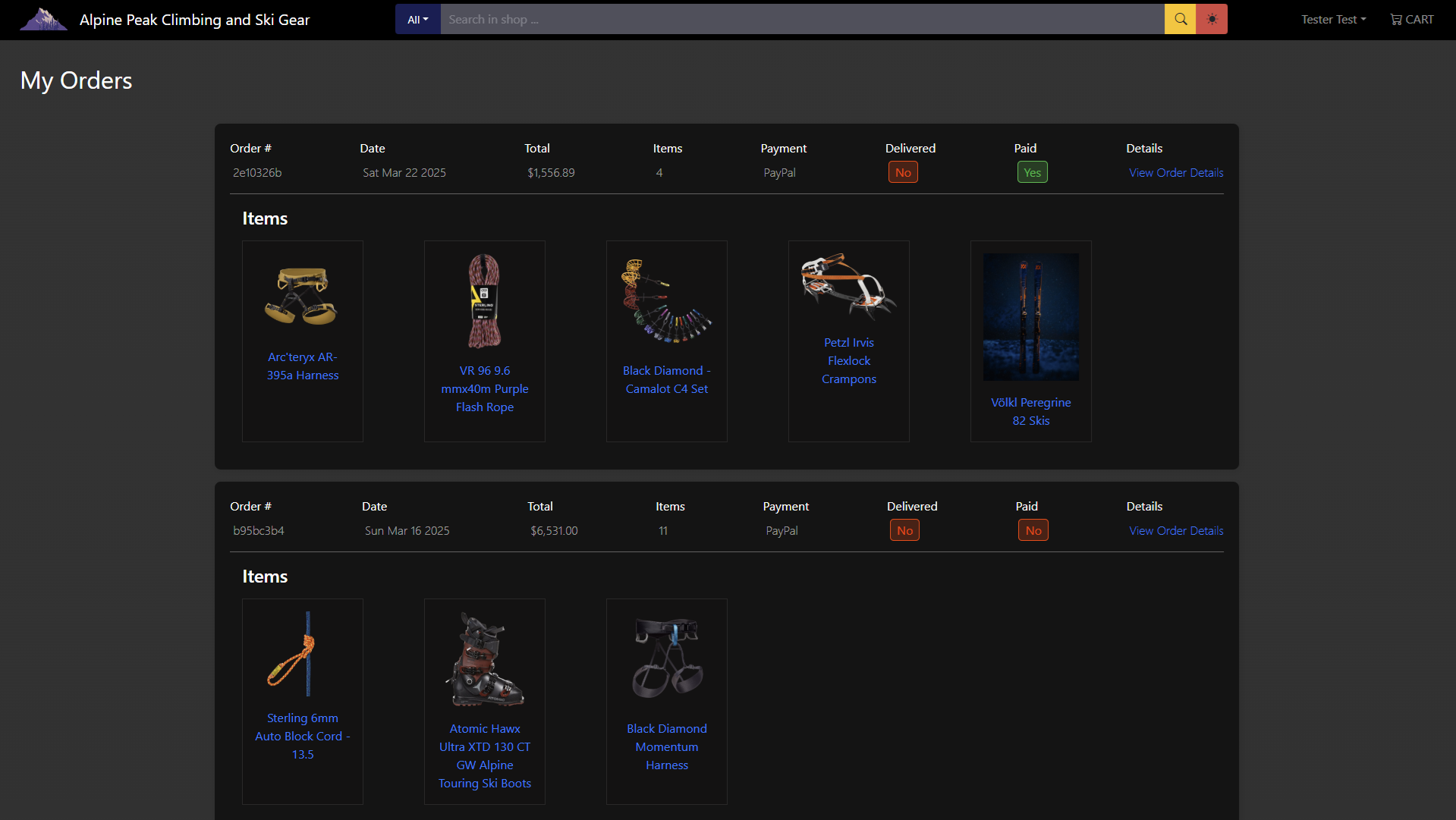Select date Sat Mar 22 2025
1456x820 pixels.
coord(404,173)
